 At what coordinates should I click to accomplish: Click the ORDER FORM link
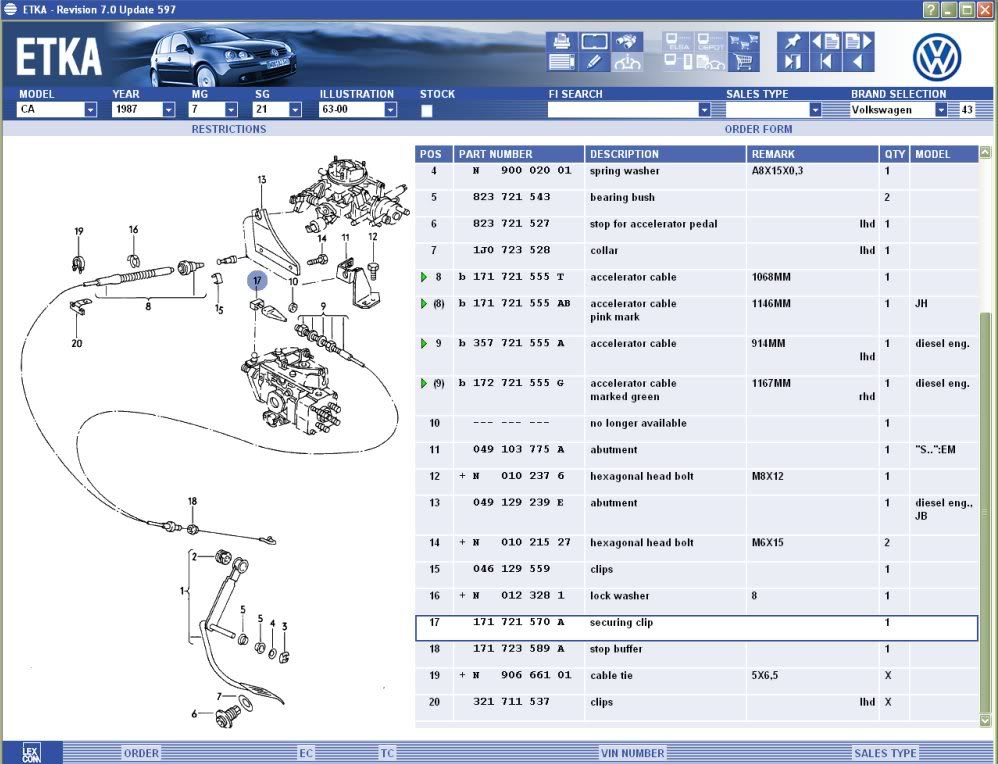click(x=758, y=129)
